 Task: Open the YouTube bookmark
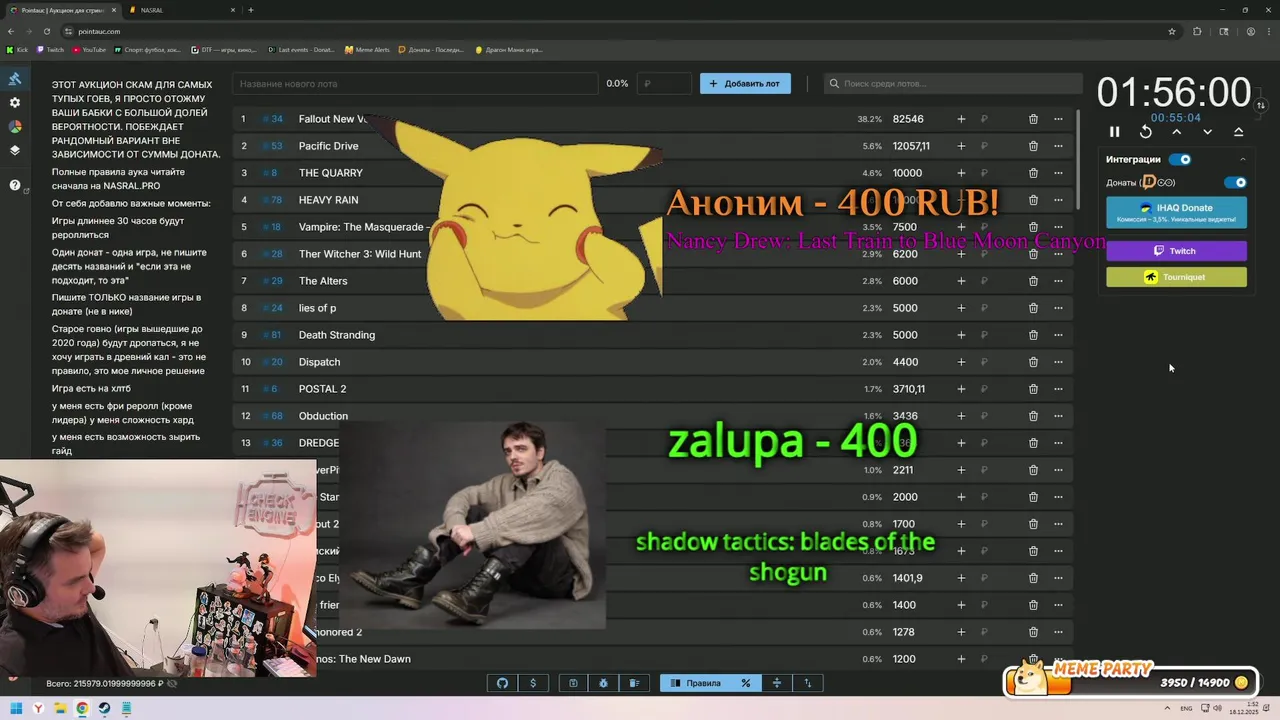[x=89, y=50]
